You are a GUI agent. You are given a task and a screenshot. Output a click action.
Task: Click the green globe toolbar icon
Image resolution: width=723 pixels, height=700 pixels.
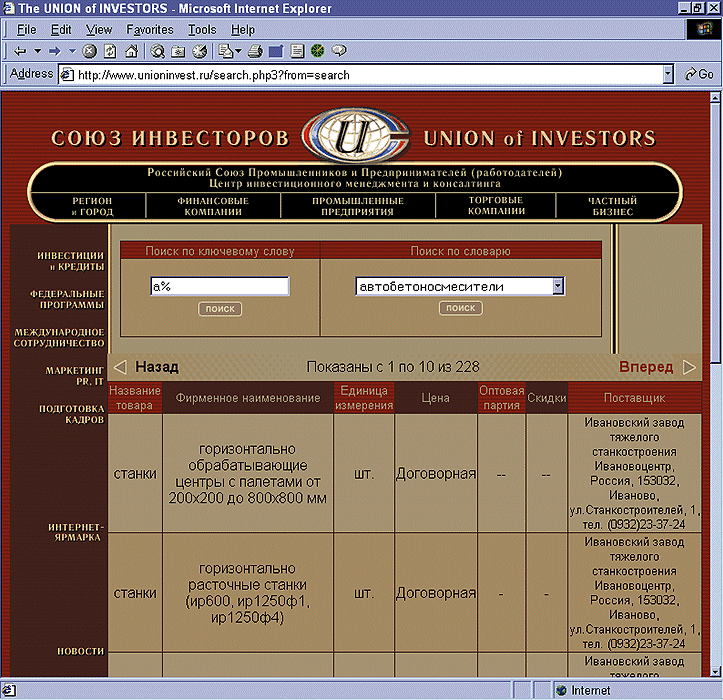318,51
